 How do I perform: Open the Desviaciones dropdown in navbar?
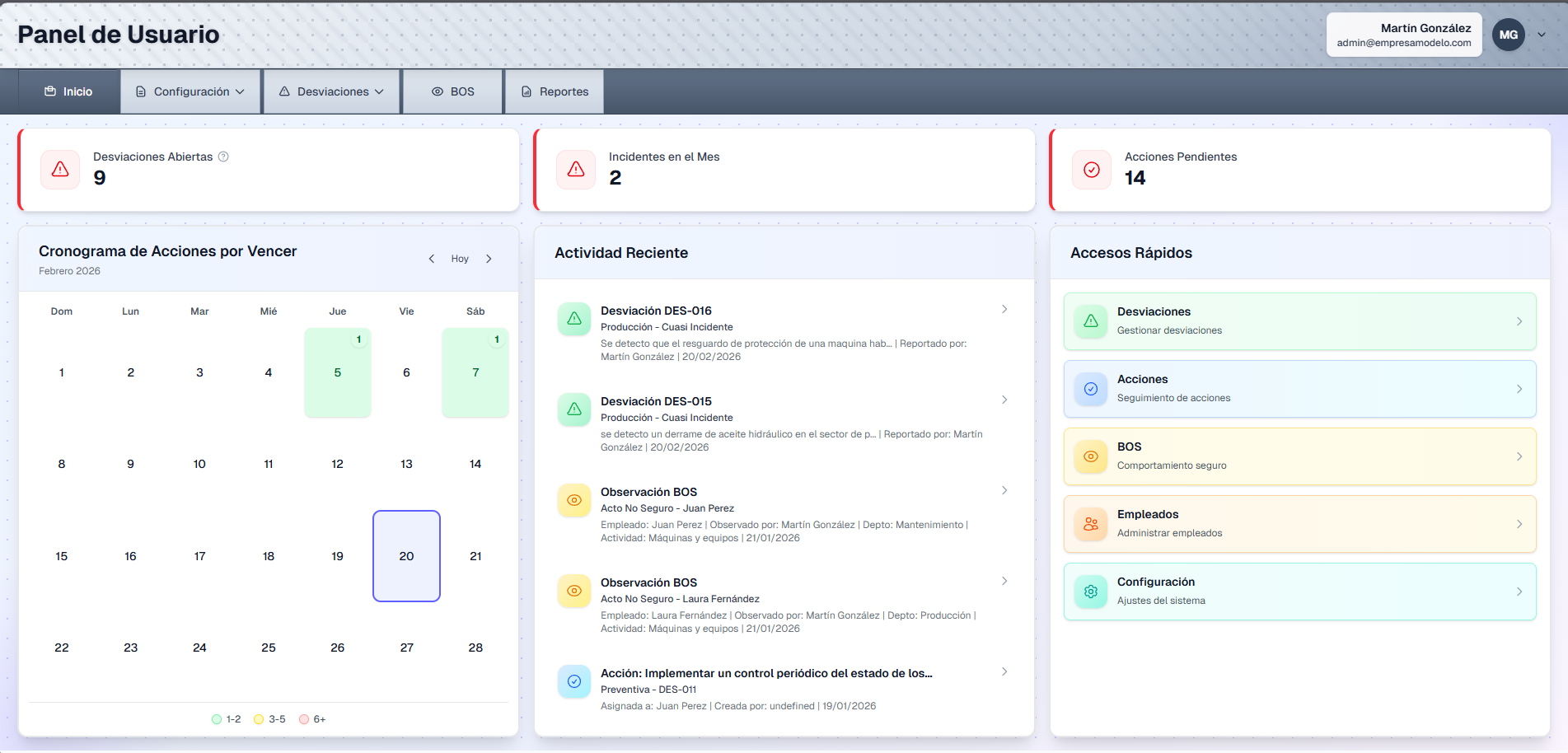click(x=332, y=91)
